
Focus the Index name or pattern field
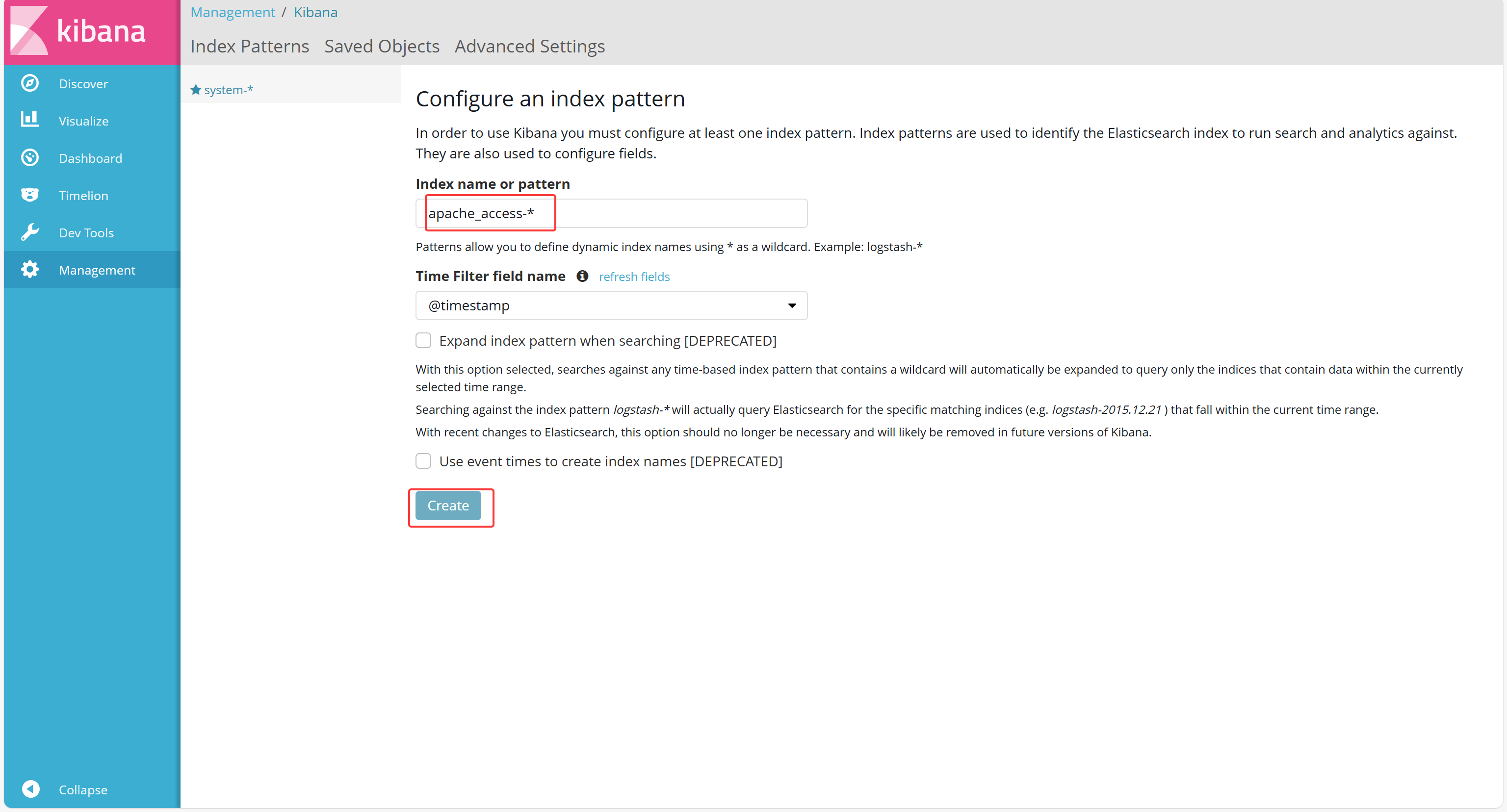[x=611, y=213]
